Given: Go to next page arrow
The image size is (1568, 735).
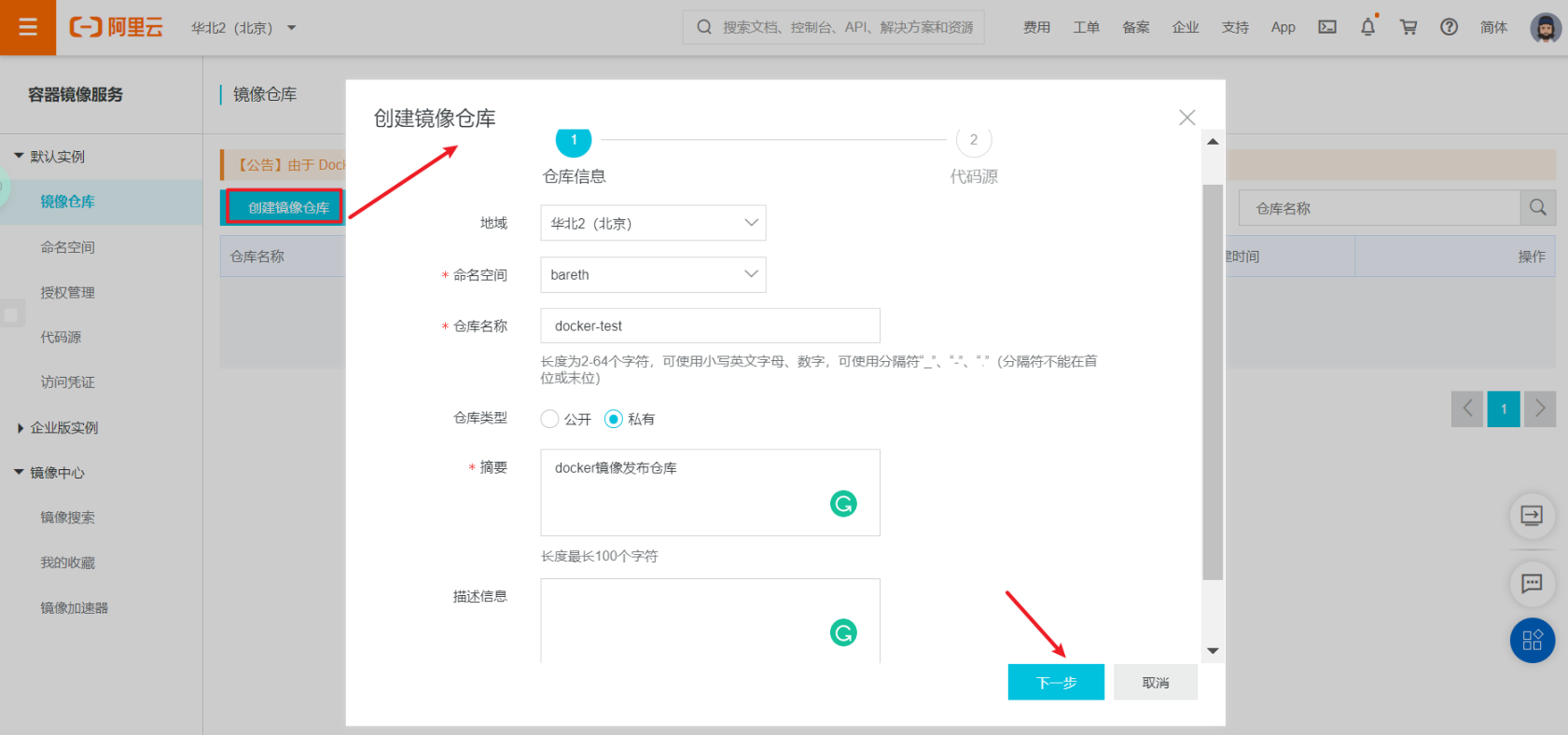Looking at the screenshot, I should coord(1540,409).
